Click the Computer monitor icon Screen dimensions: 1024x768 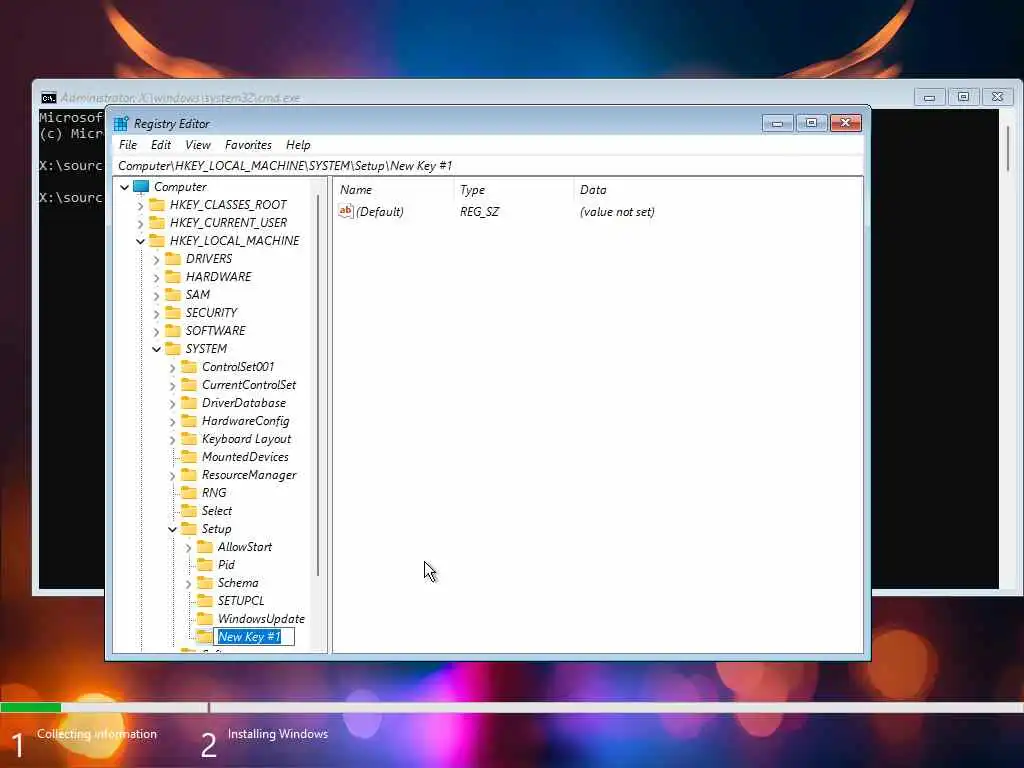[141, 187]
